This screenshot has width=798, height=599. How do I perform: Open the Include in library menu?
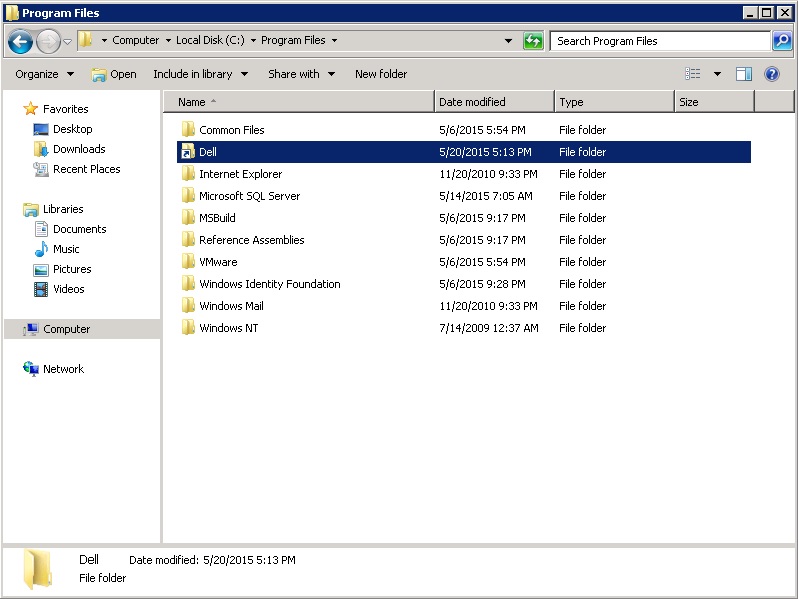[x=198, y=74]
